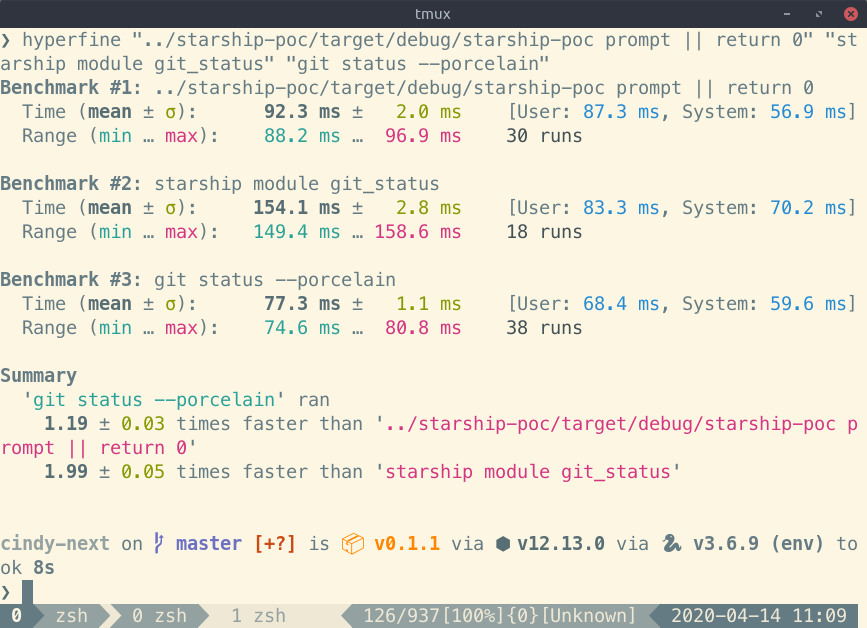Screen dimensions: 867x628
Task: Click the System time 56.9 ms
Action: (808, 112)
